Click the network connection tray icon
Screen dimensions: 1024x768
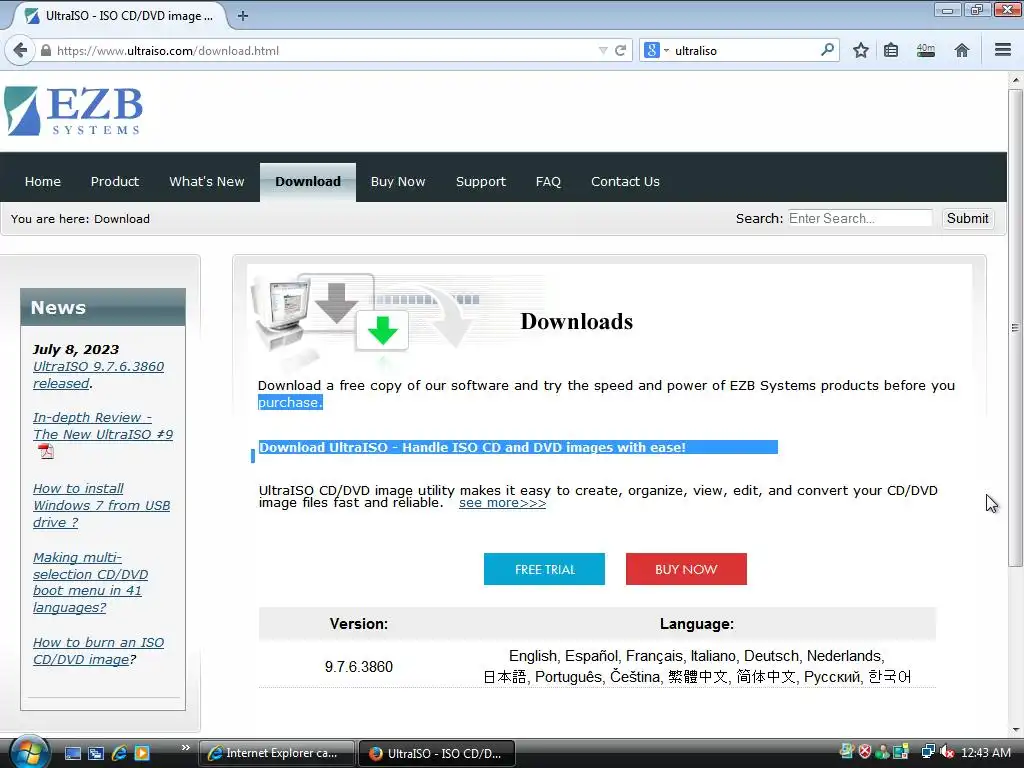(927, 752)
